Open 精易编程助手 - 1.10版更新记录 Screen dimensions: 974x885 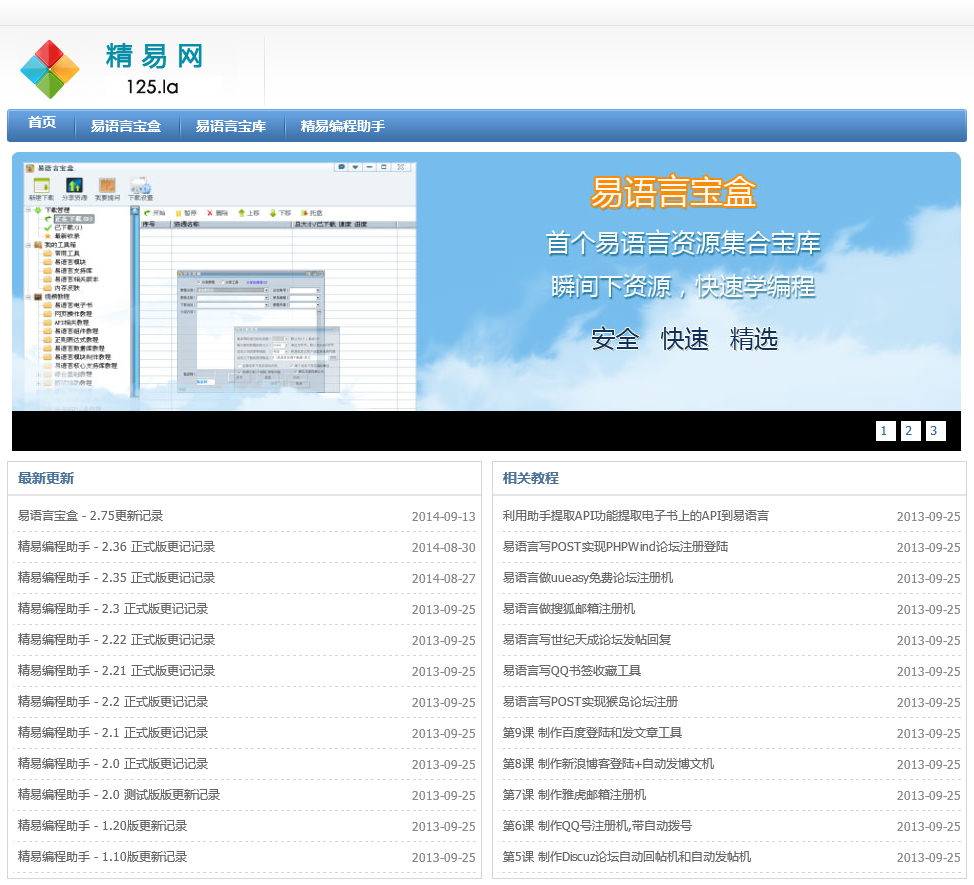(102, 857)
